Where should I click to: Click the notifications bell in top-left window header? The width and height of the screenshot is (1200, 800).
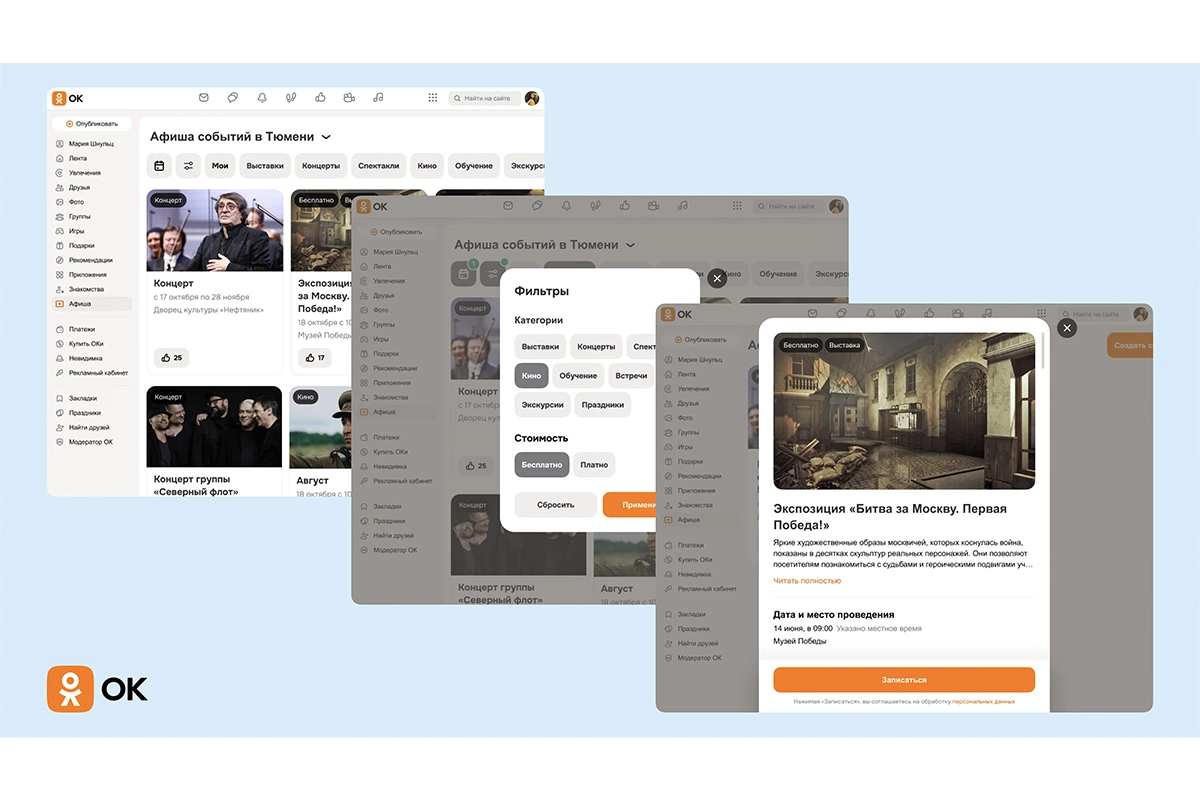click(x=262, y=98)
